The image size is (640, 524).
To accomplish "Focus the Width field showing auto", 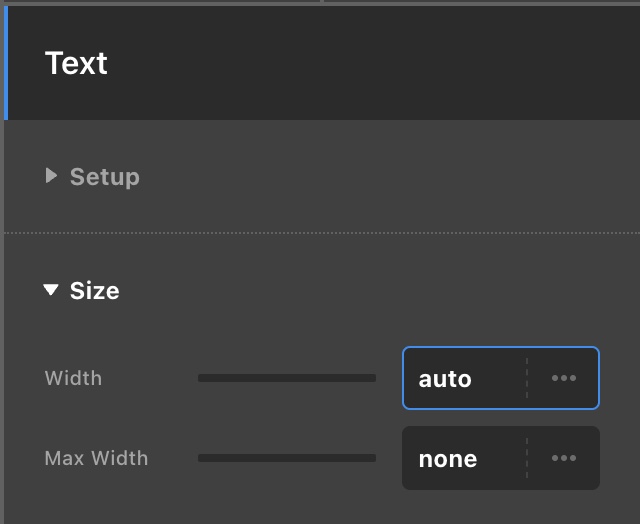I will point(460,379).
